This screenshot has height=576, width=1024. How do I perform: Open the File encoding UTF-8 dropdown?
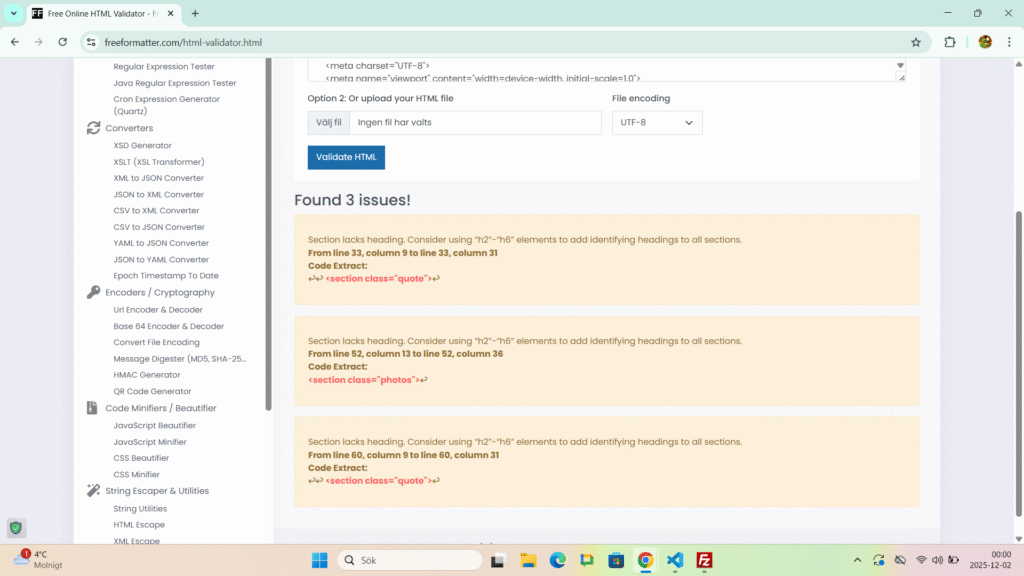[657, 123]
